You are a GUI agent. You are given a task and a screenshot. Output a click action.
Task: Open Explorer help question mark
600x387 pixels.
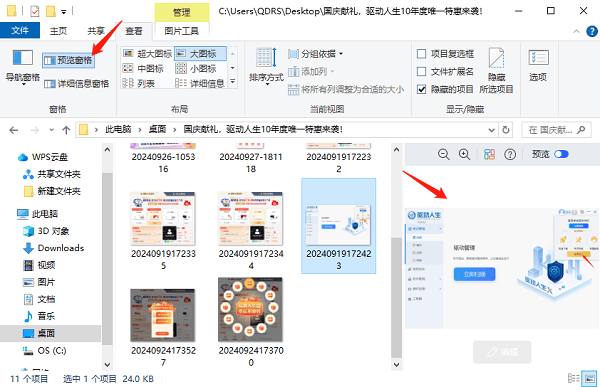[x=592, y=31]
